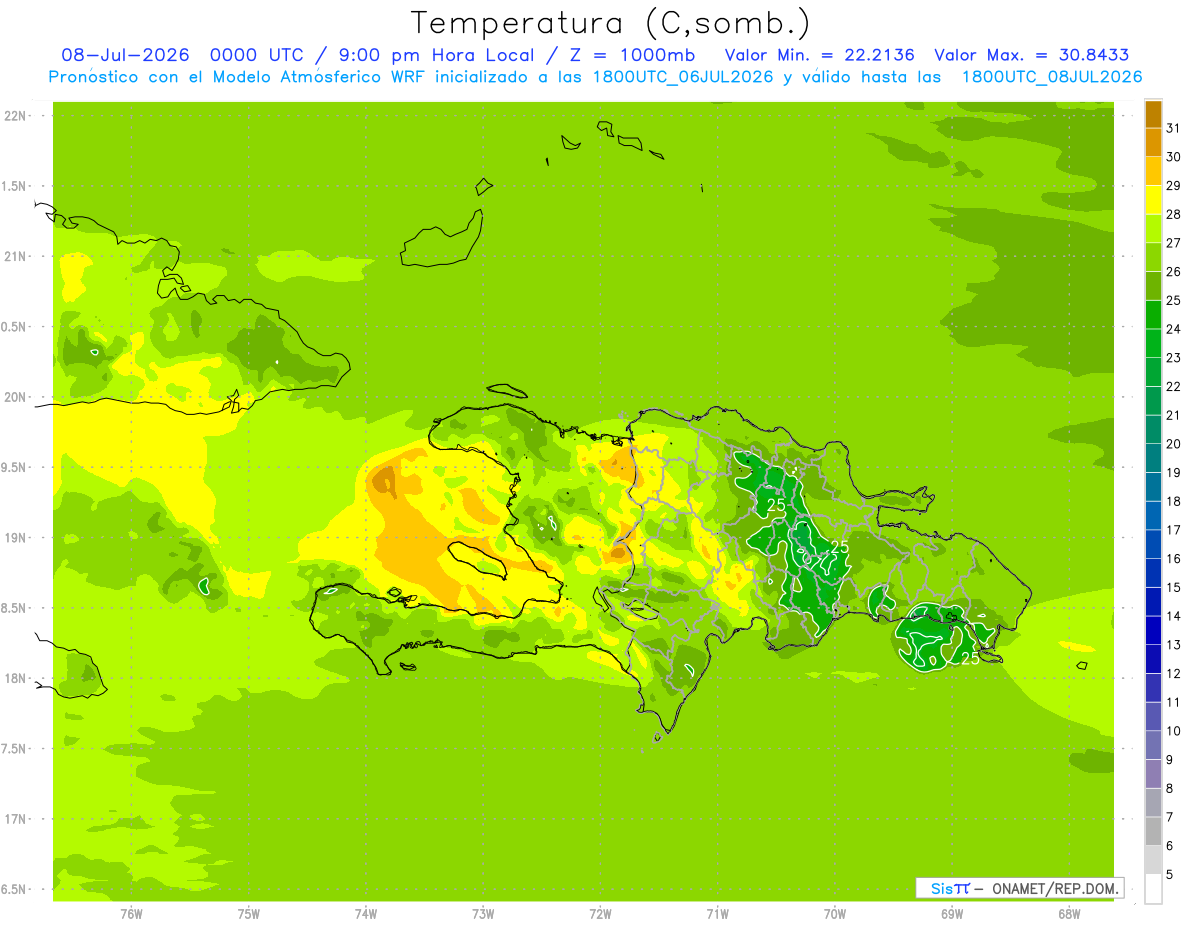Image resolution: width=1200 pixels, height=927 pixels.
Task: Click the 'Valor Max. = 30.8433' readout
Action: (1031, 55)
